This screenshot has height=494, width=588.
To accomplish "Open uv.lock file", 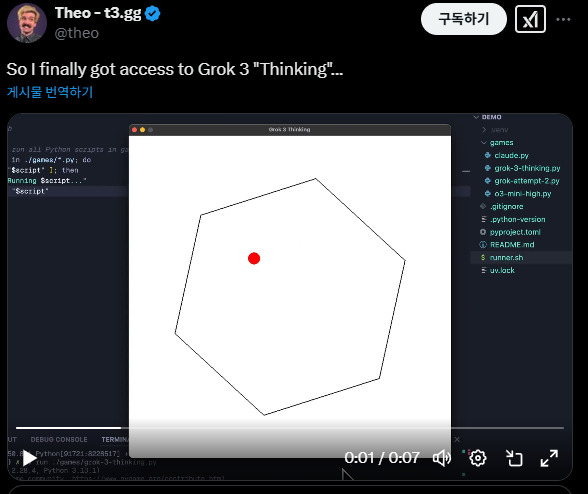I will coord(502,270).
